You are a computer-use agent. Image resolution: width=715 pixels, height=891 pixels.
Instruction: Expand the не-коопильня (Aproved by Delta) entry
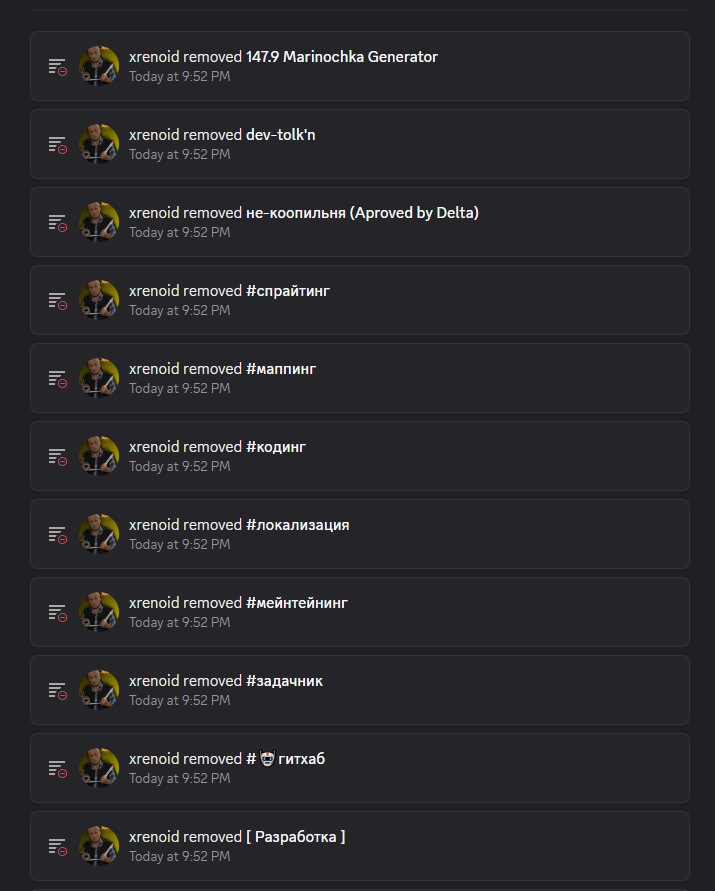click(x=360, y=222)
